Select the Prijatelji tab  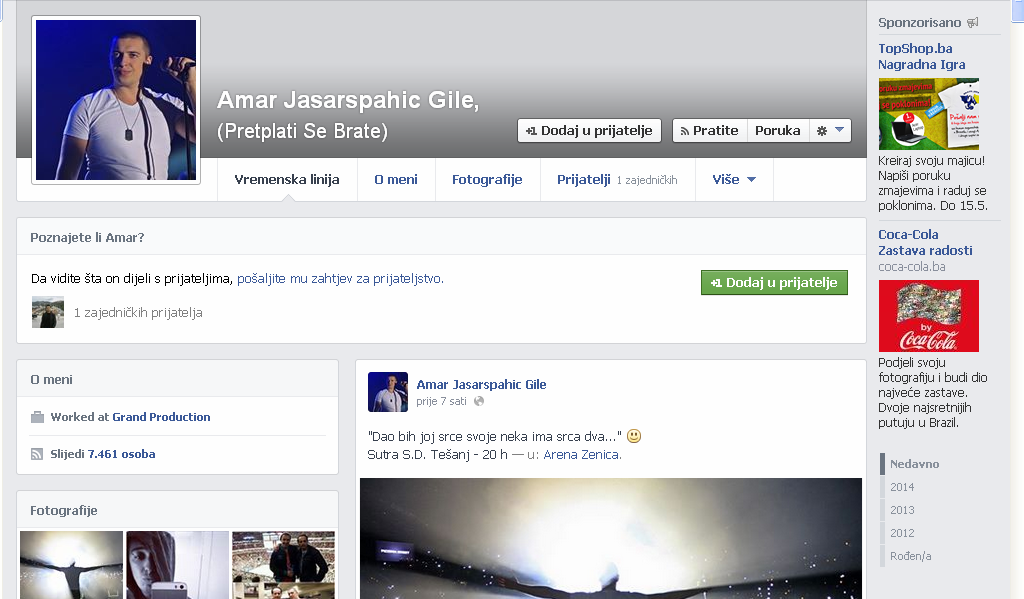coord(583,180)
